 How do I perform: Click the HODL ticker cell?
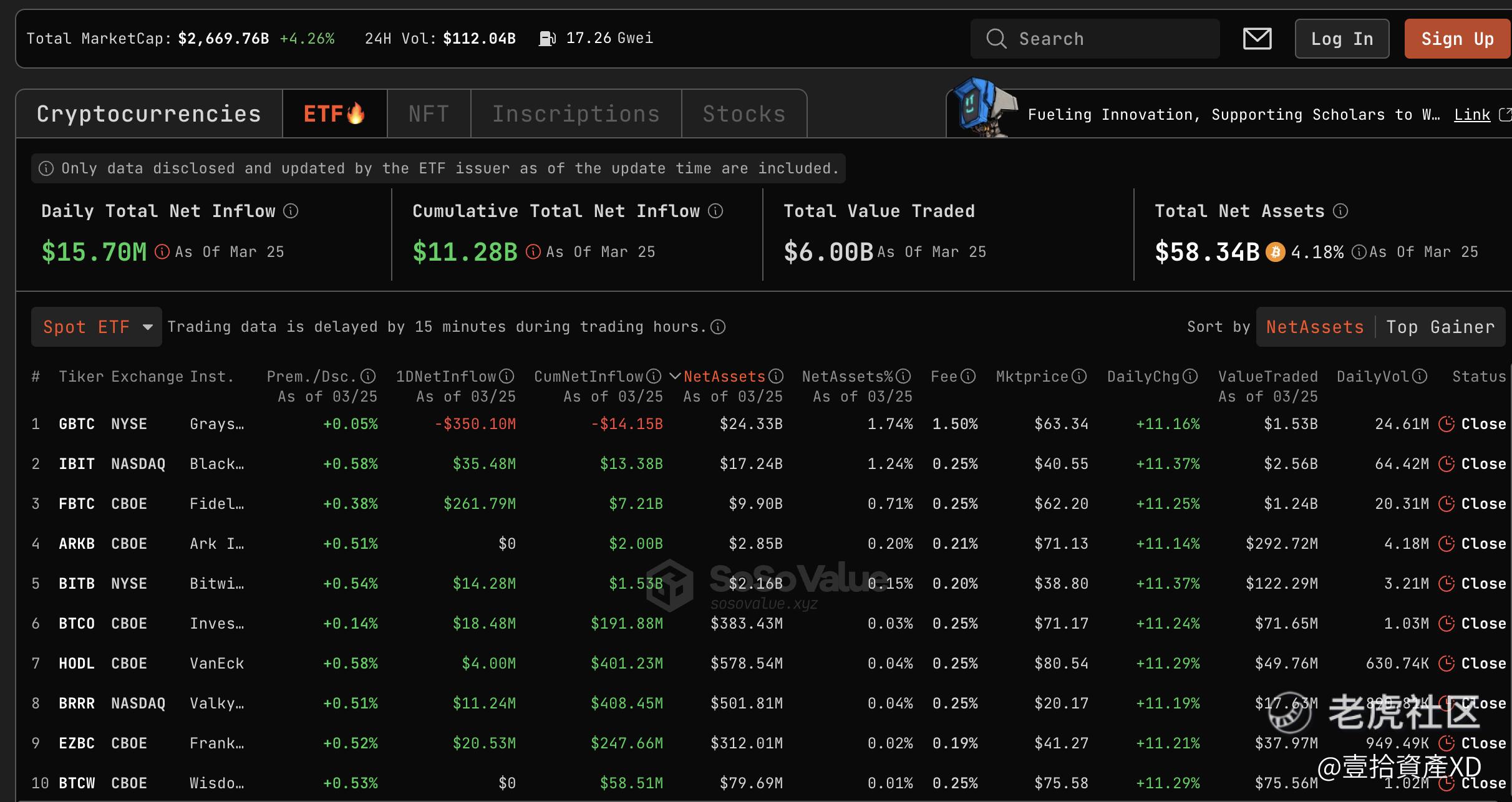pos(77,664)
